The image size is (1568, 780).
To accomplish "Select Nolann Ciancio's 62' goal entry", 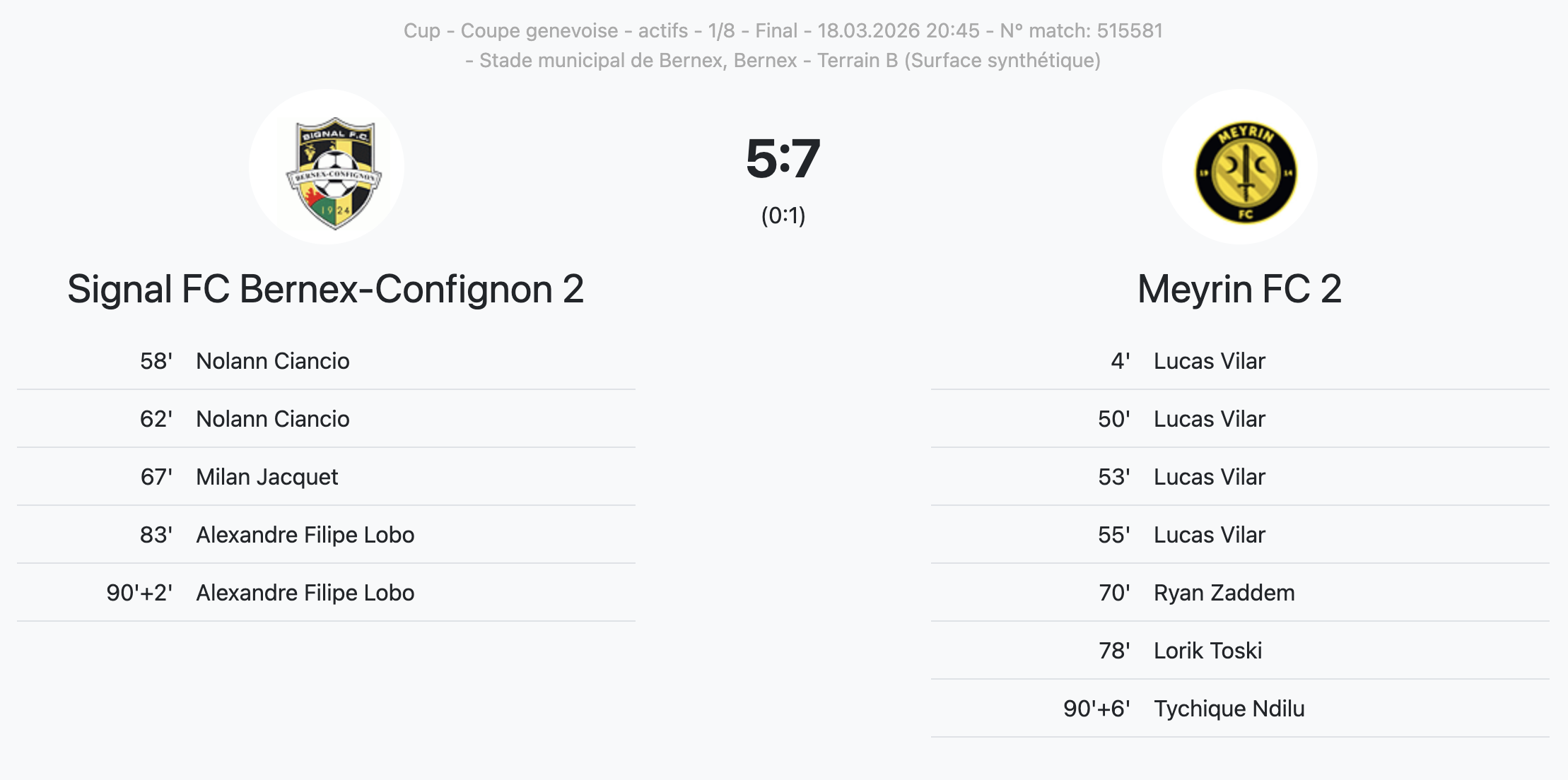I will tap(272, 419).
